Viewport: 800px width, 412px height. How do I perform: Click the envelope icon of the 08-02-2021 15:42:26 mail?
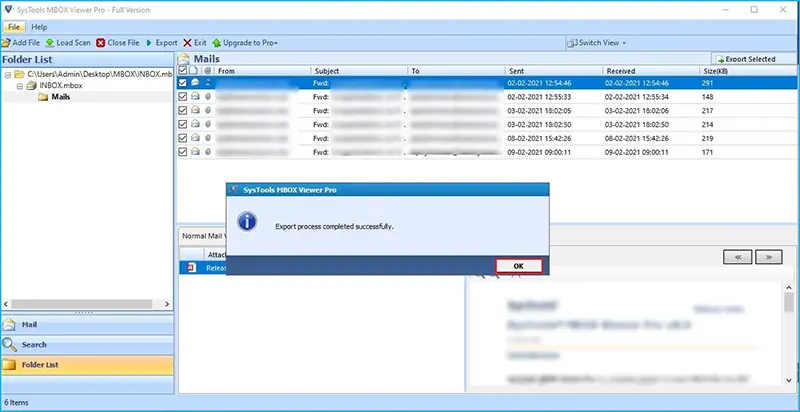(x=195, y=138)
